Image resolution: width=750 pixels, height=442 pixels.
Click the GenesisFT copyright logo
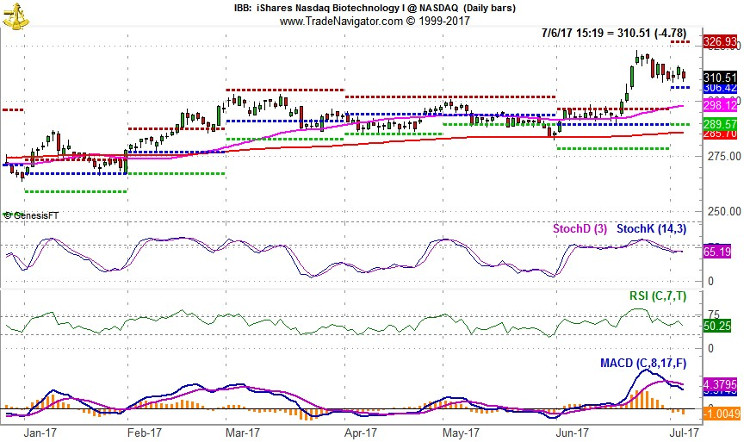click(x=32, y=215)
